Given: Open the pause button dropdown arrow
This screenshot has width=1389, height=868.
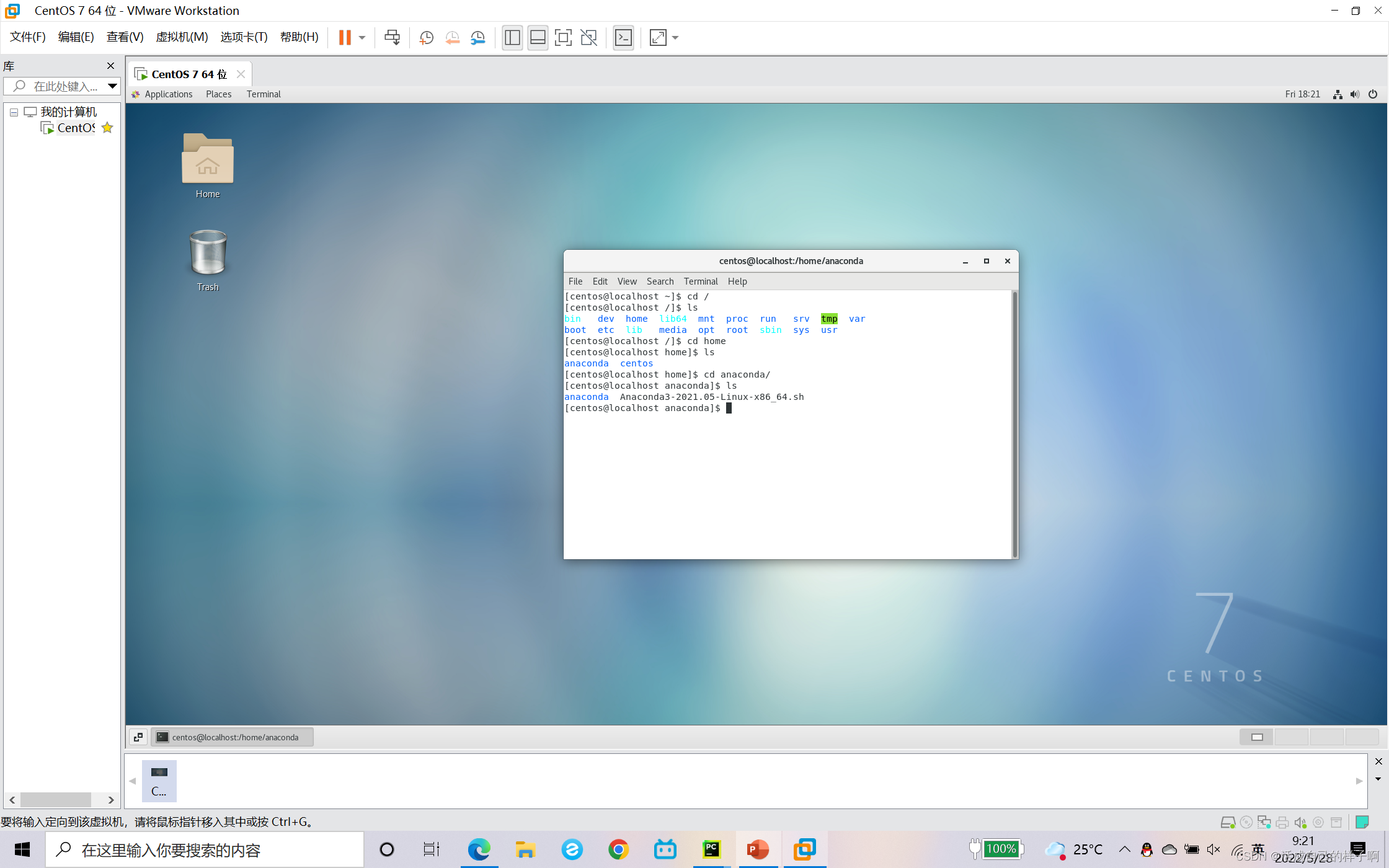Looking at the screenshot, I should click(362, 38).
